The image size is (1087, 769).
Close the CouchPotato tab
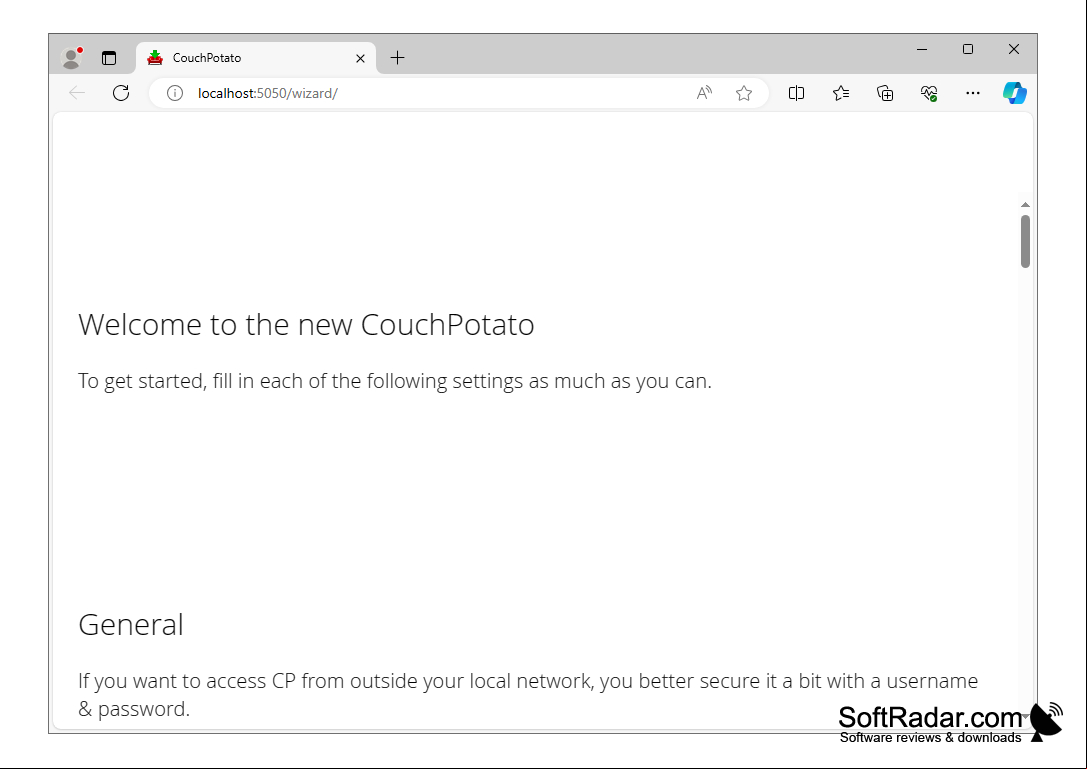360,58
